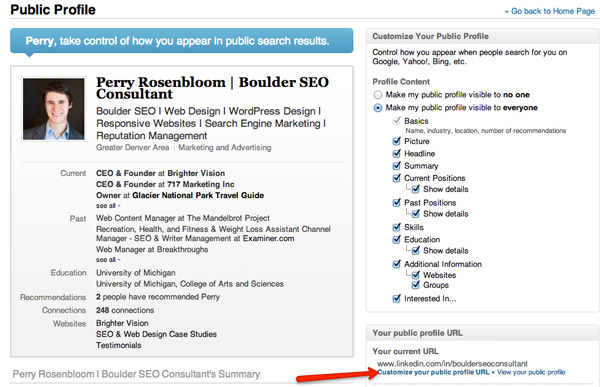Expand see all under Past positions
600x387 pixels.
click(108, 260)
